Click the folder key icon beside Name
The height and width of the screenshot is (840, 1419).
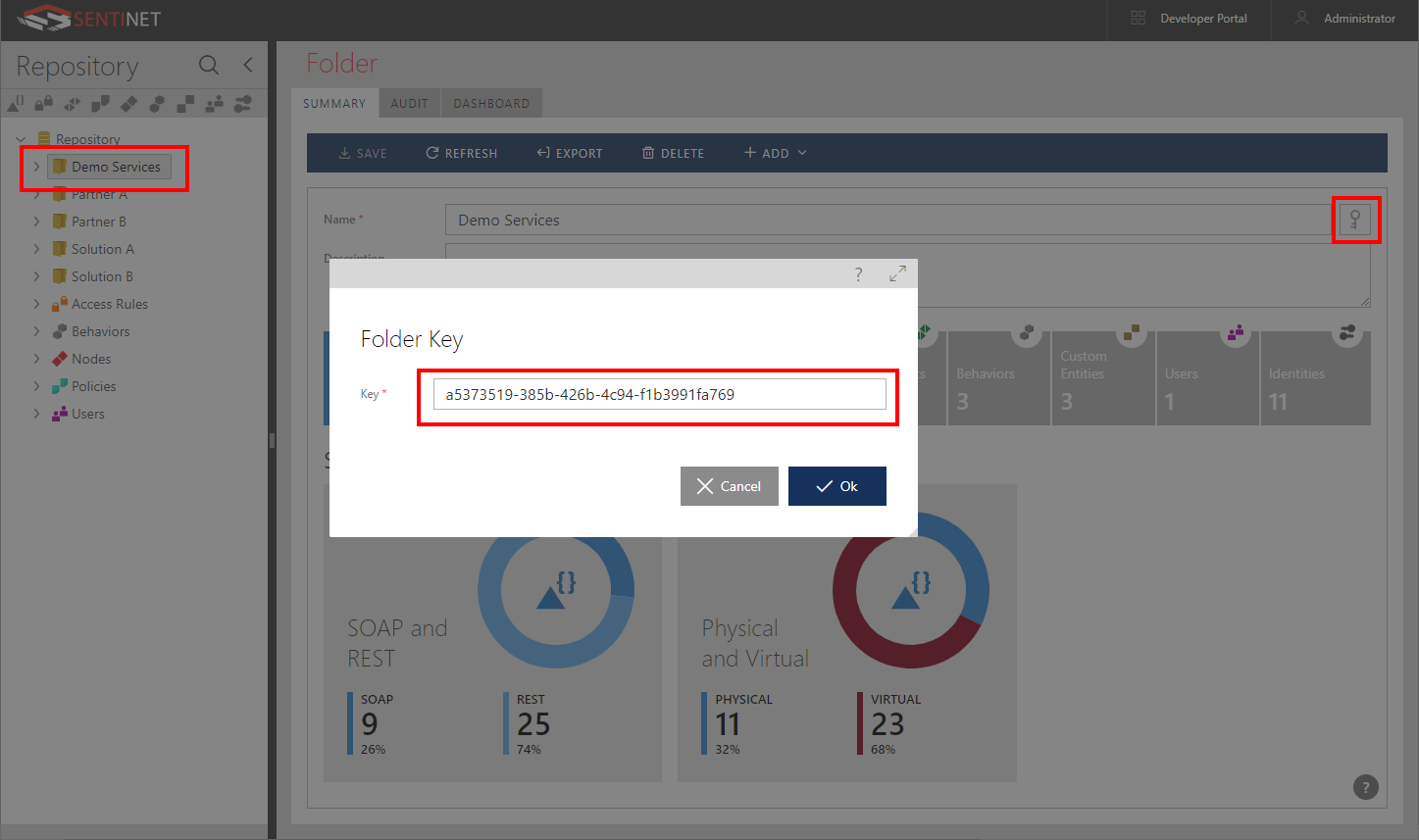point(1354,220)
